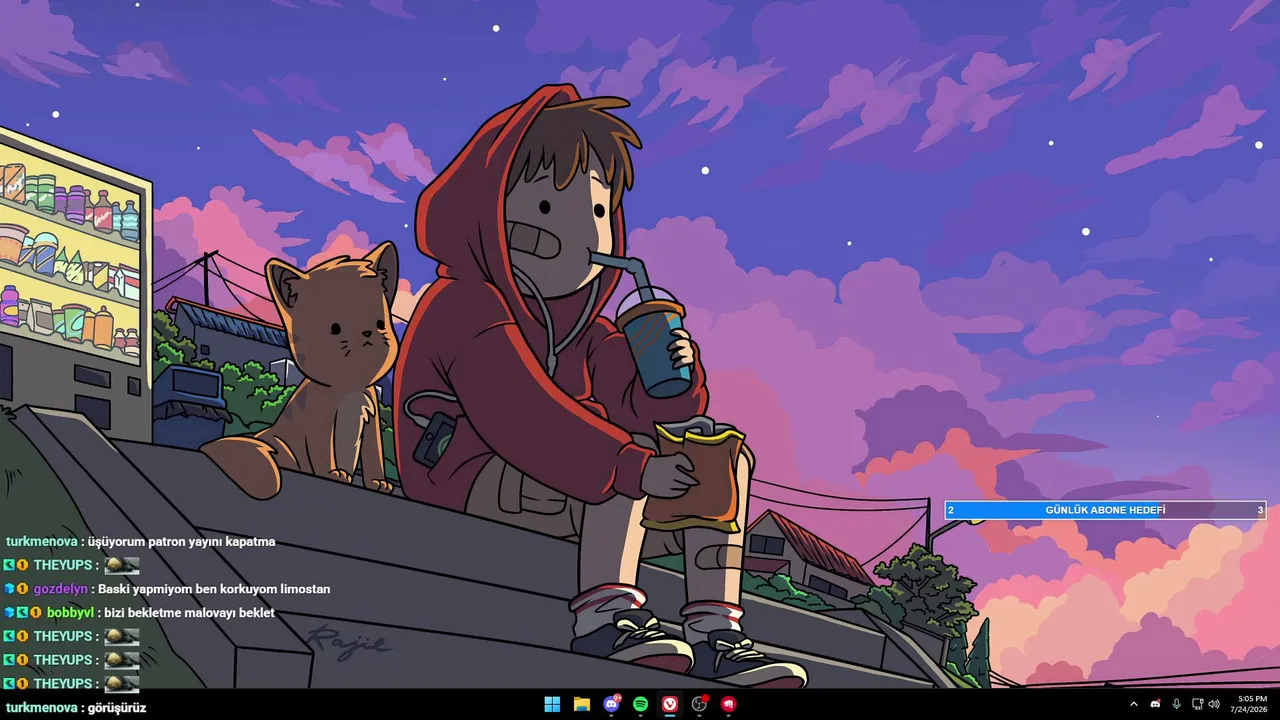This screenshot has height=720, width=1280.
Task: Open Discord from the taskbar
Action: pos(611,704)
